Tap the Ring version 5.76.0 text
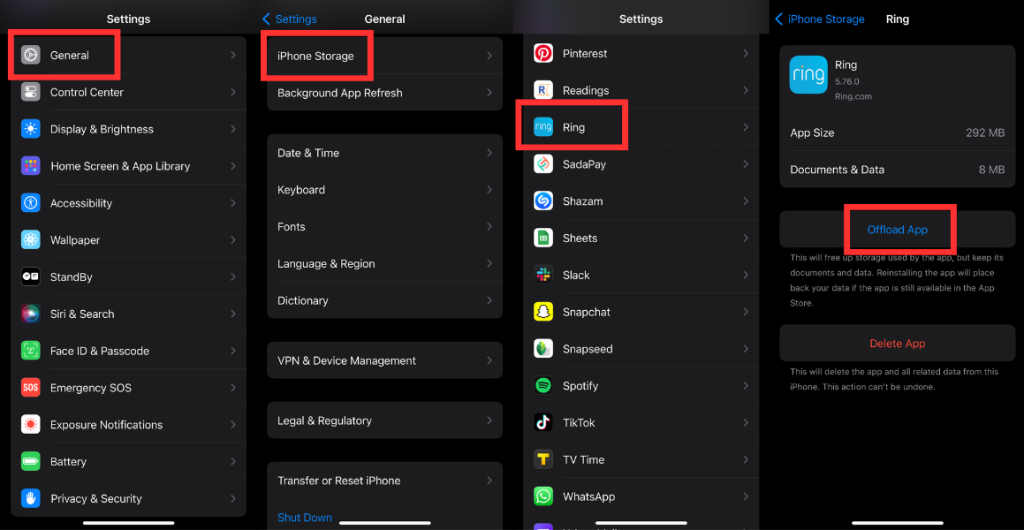This screenshot has width=1024, height=530. (x=847, y=81)
